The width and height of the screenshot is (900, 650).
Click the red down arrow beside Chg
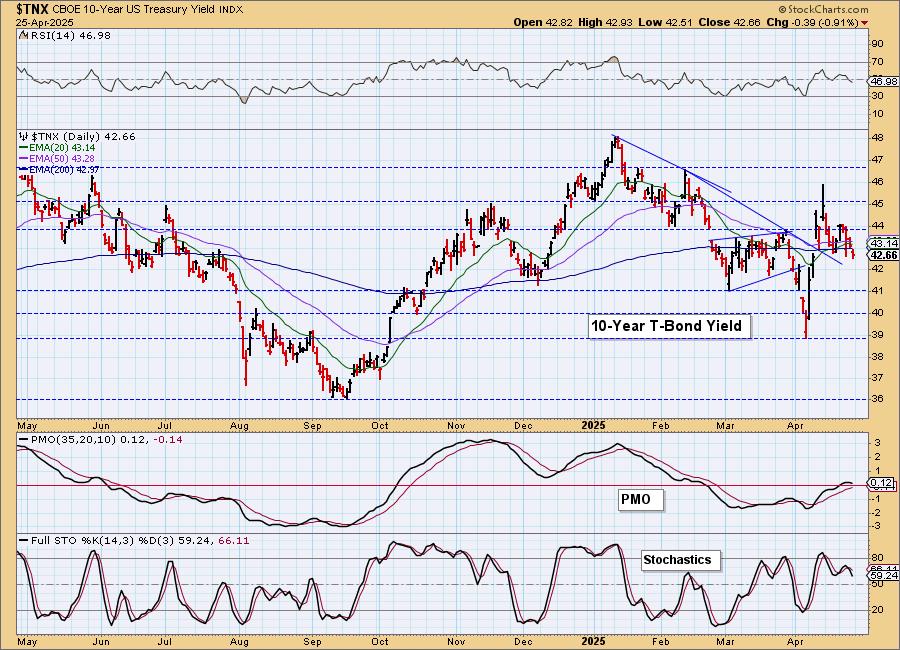864,23
